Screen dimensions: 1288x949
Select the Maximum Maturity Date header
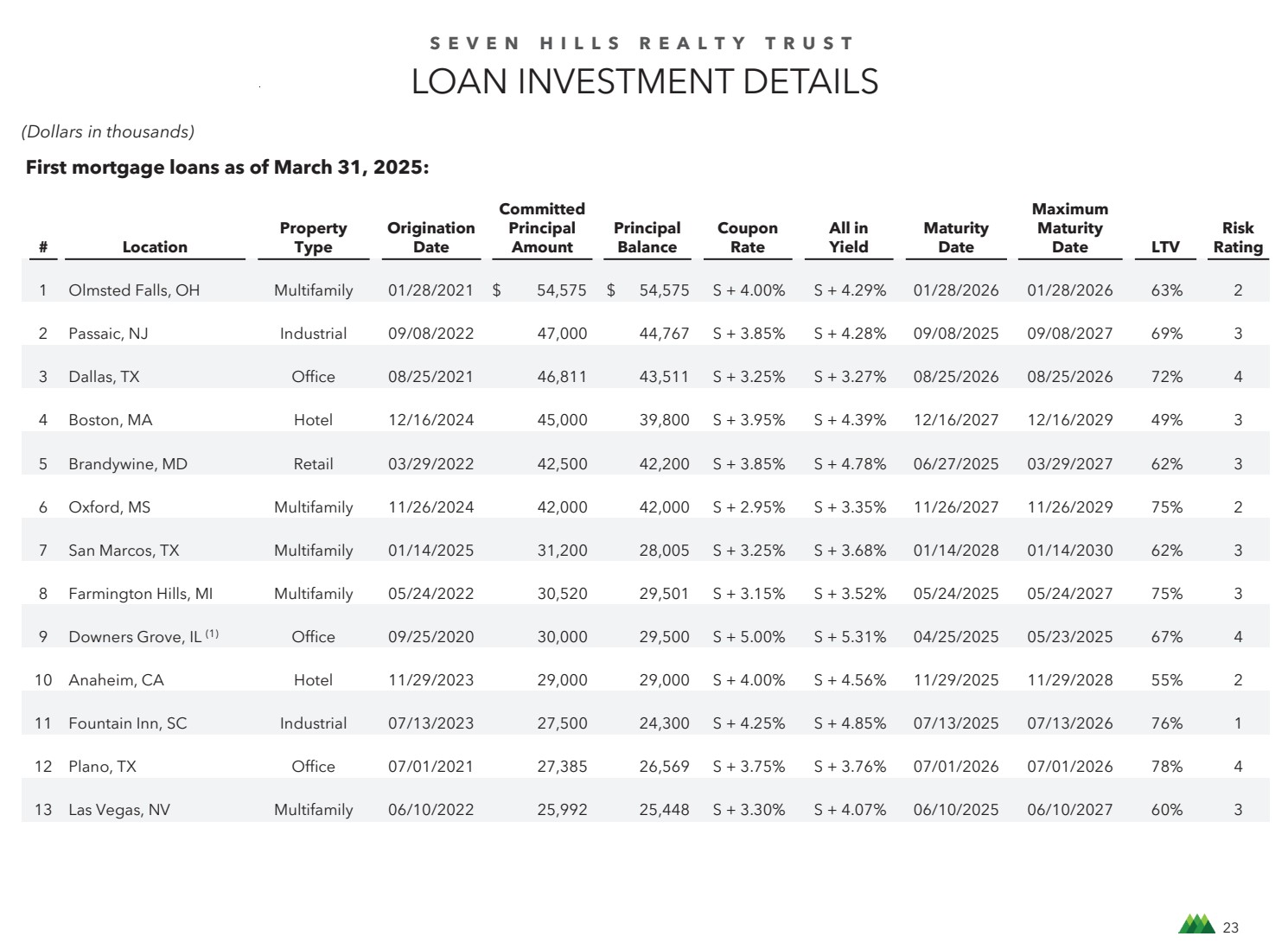1069,228
